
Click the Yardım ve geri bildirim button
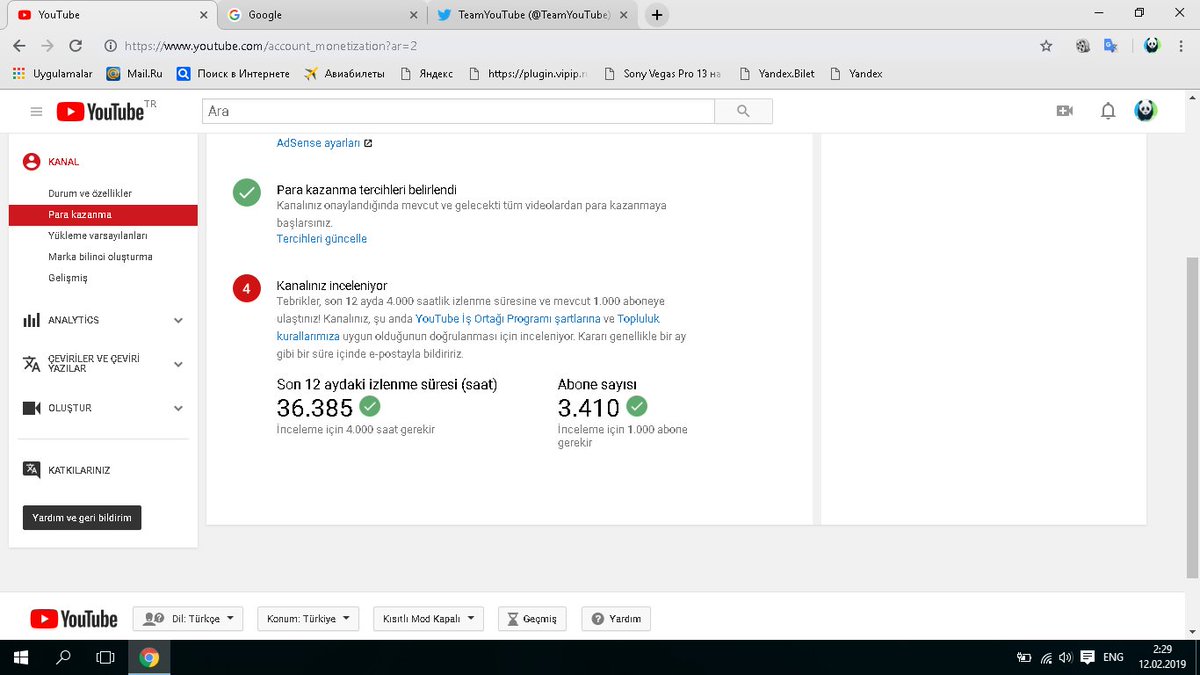pos(82,518)
